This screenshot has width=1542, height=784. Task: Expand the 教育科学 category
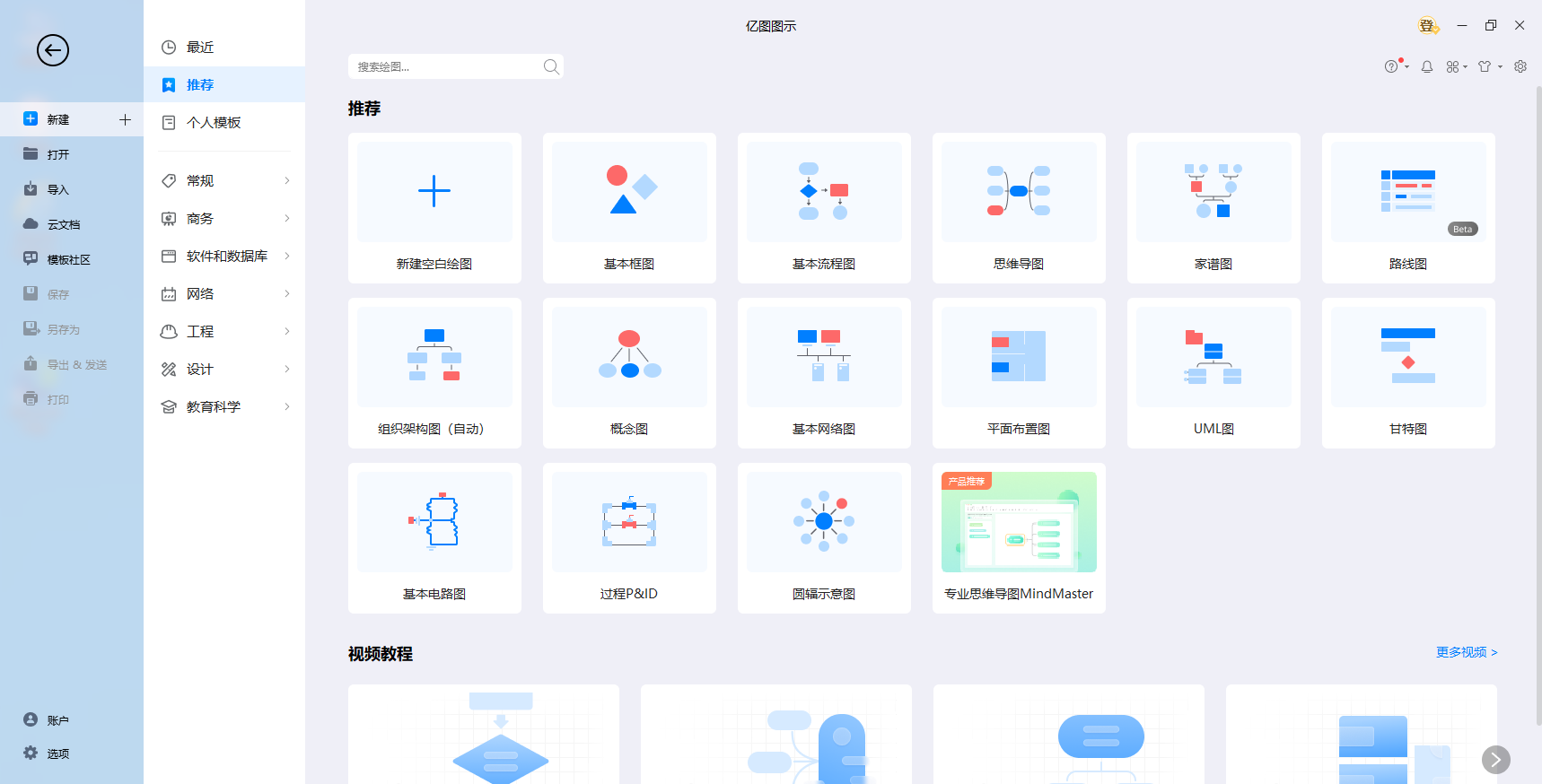(224, 406)
